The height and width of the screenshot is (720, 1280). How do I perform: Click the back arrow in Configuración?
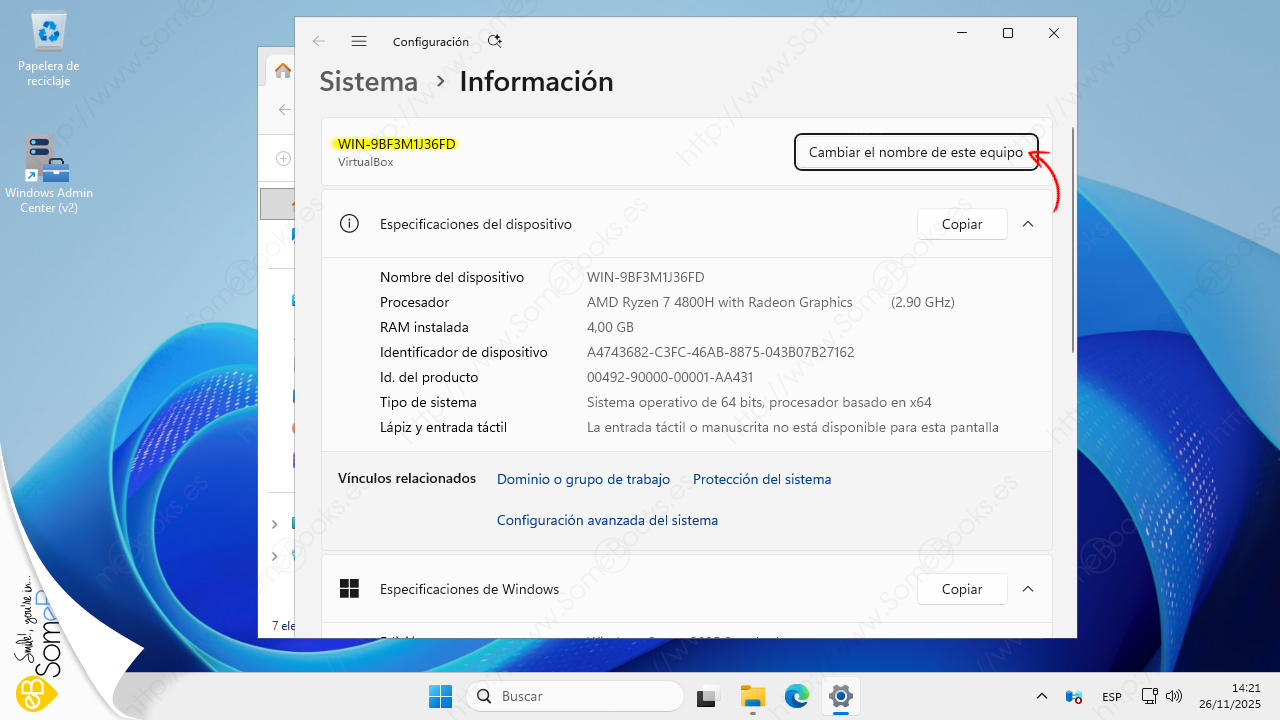pyautogui.click(x=319, y=41)
